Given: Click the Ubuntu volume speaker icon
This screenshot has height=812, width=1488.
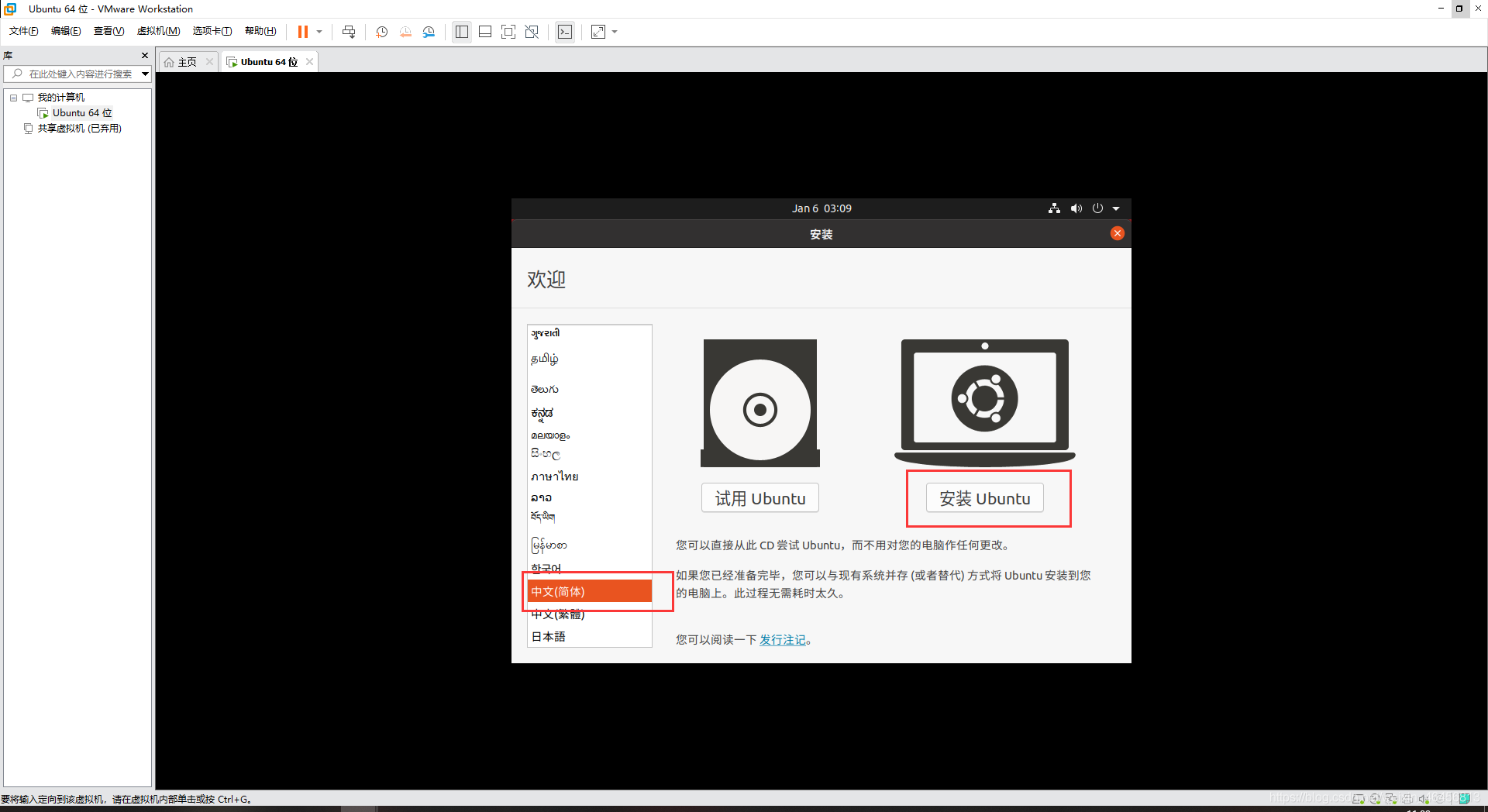Looking at the screenshot, I should pos(1076,208).
